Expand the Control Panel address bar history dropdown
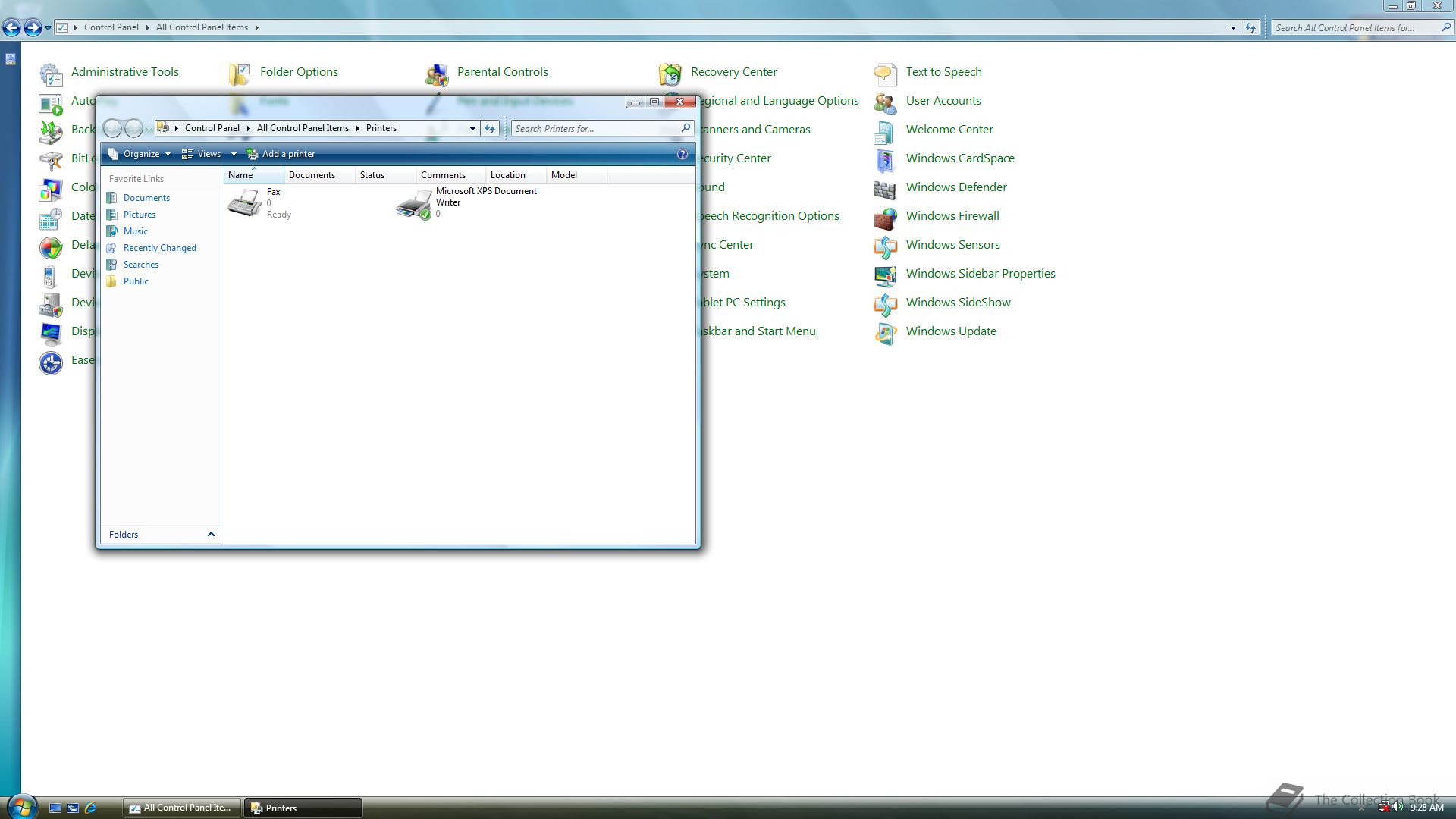Image resolution: width=1456 pixels, height=819 pixels. (1233, 27)
